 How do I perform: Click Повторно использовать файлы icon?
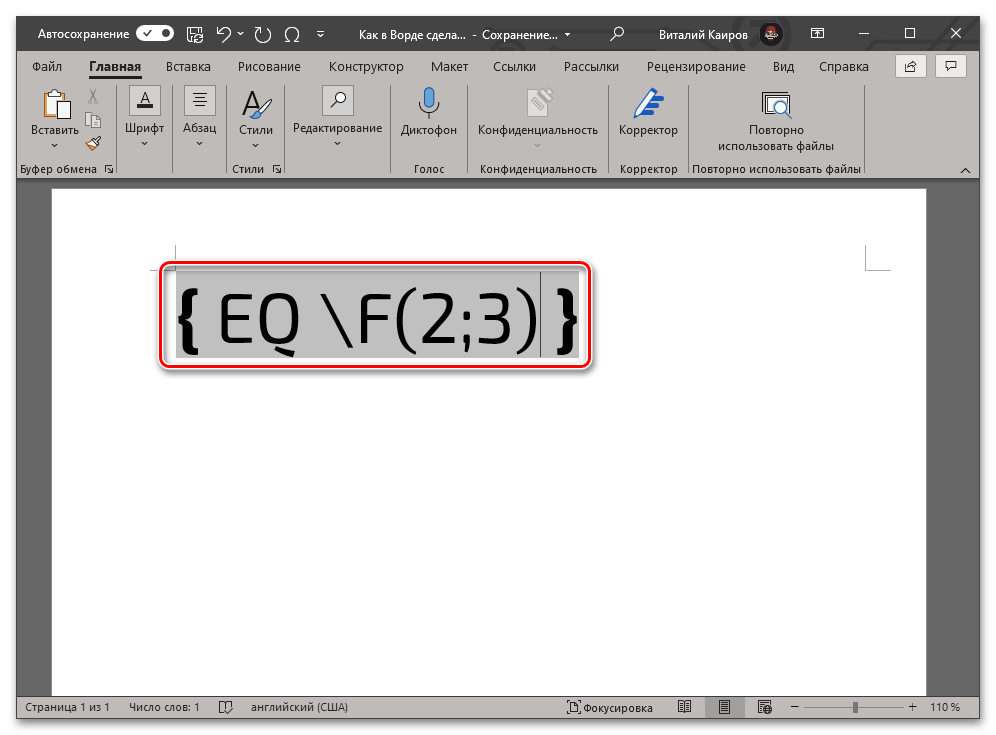(776, 105)
